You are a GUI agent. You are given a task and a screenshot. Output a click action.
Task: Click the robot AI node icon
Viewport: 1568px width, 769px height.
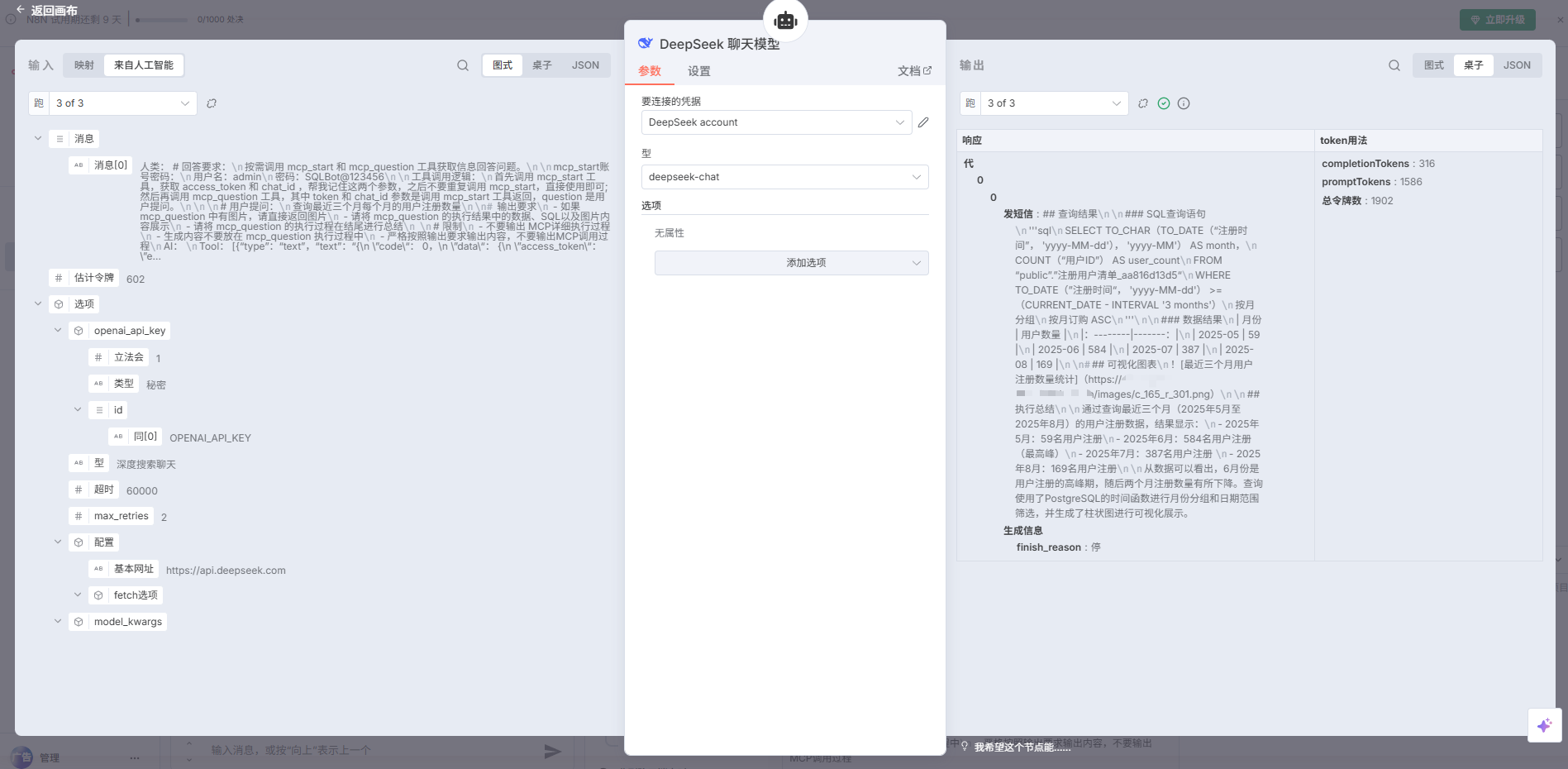(x=785, y=21)
